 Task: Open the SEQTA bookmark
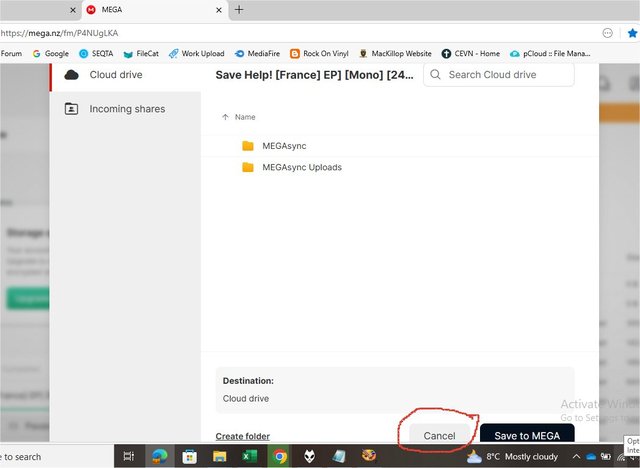(96, 53)
